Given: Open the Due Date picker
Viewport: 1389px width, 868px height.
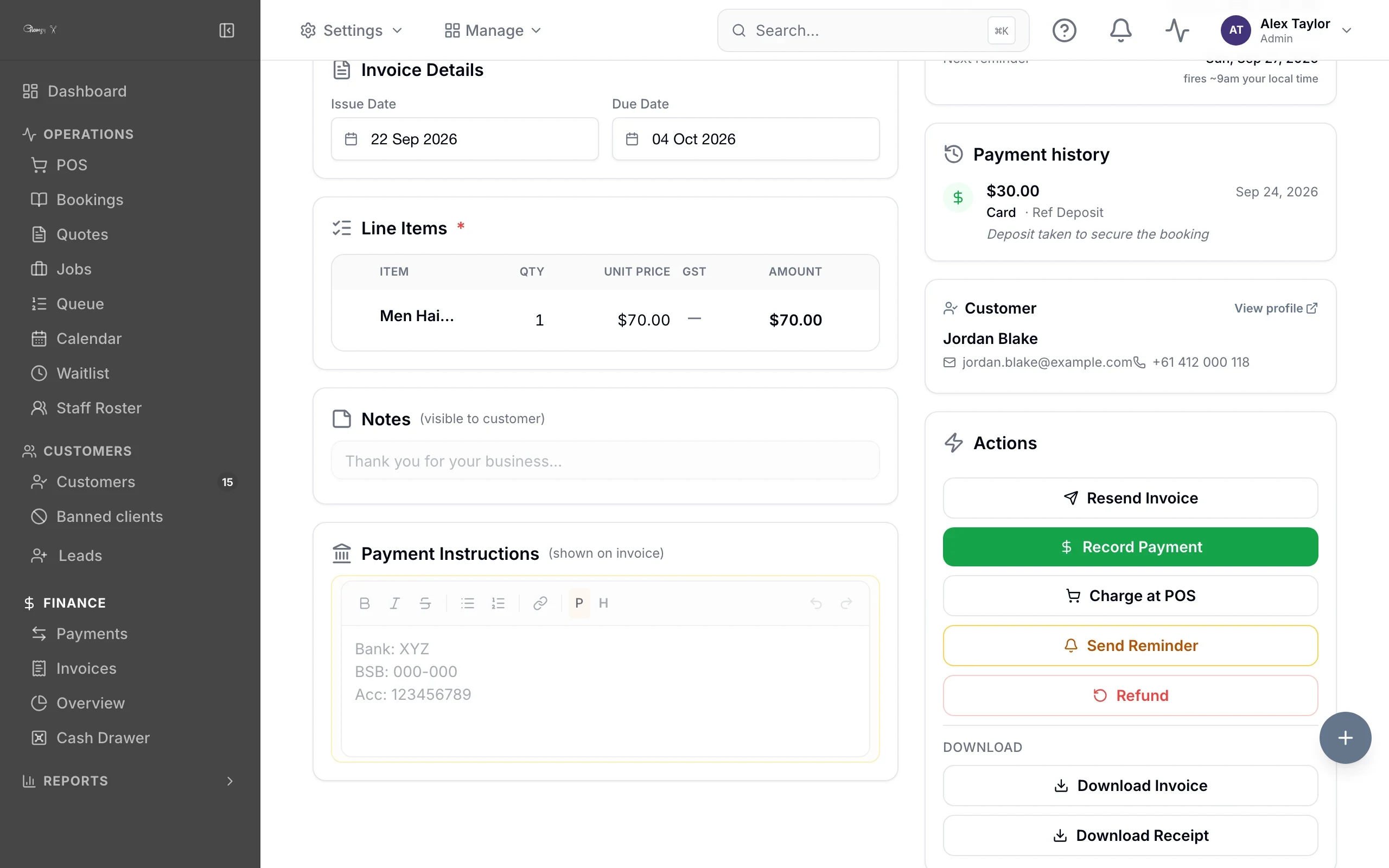Looking at the screenshot, I should (746, 139).
